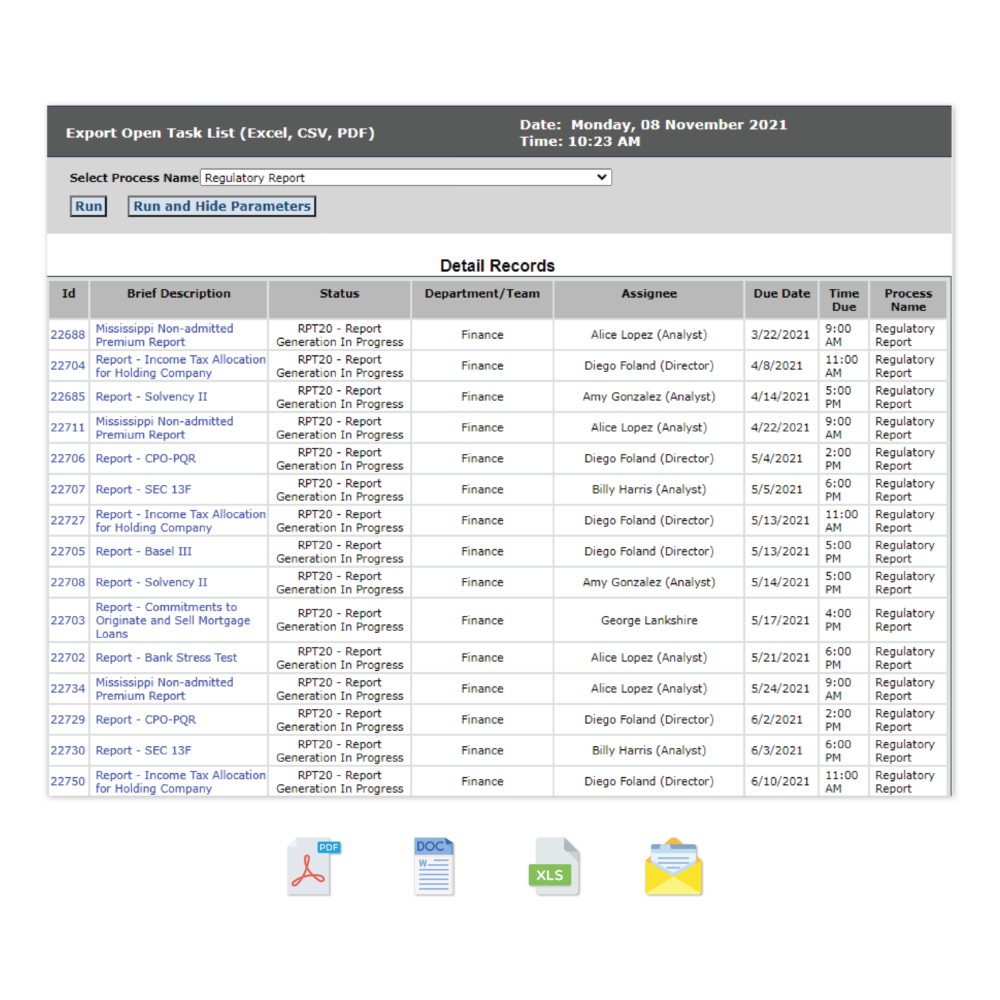Click the Process Name column header

pos(908,299)
